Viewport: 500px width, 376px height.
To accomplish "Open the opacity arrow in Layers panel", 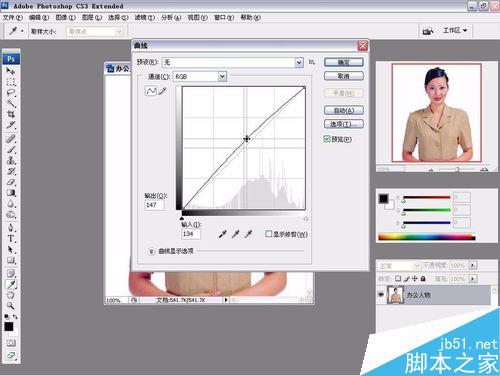I will point(473,266).
